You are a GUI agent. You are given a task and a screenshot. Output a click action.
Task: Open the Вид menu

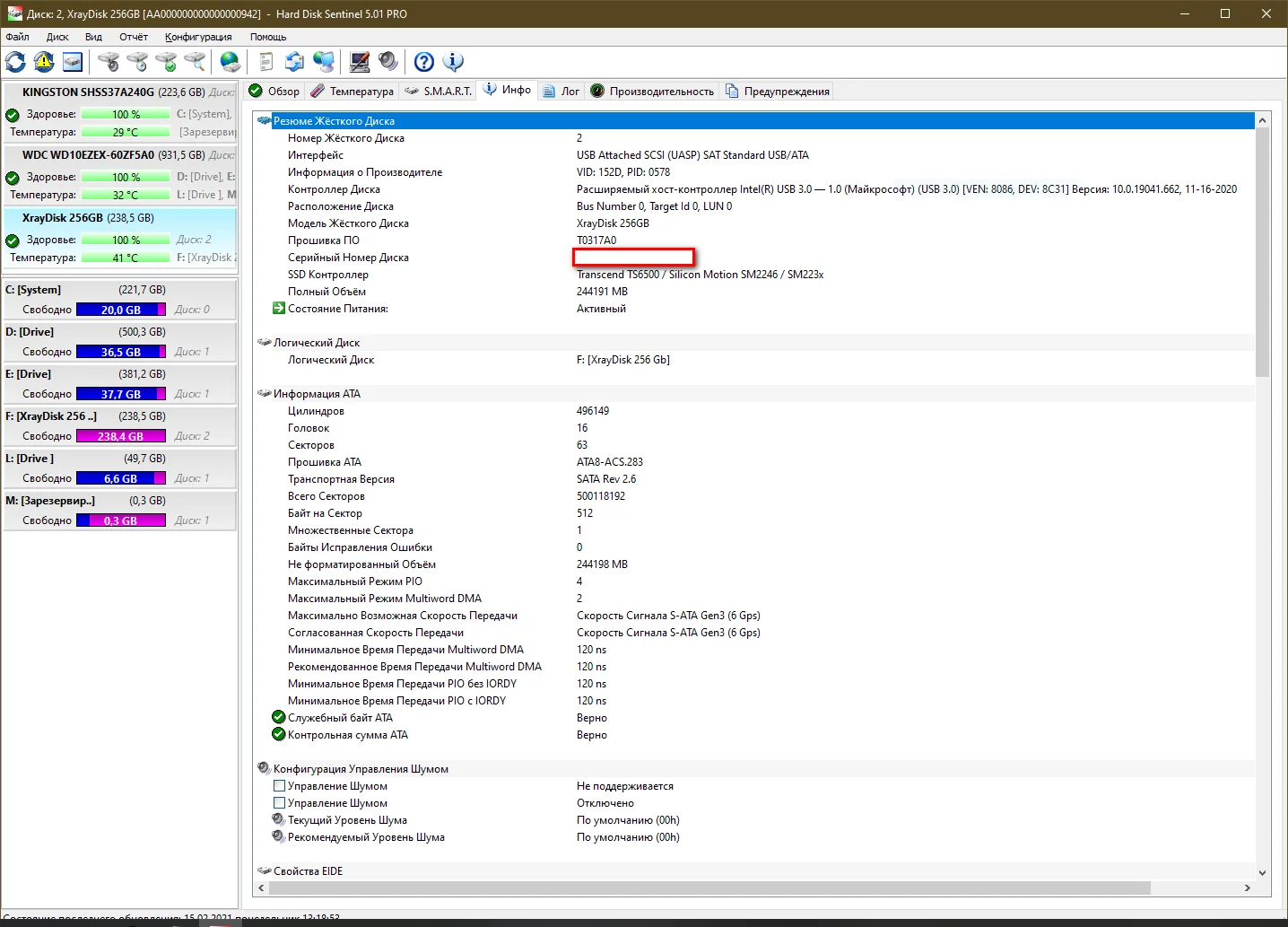coord(93,37)
